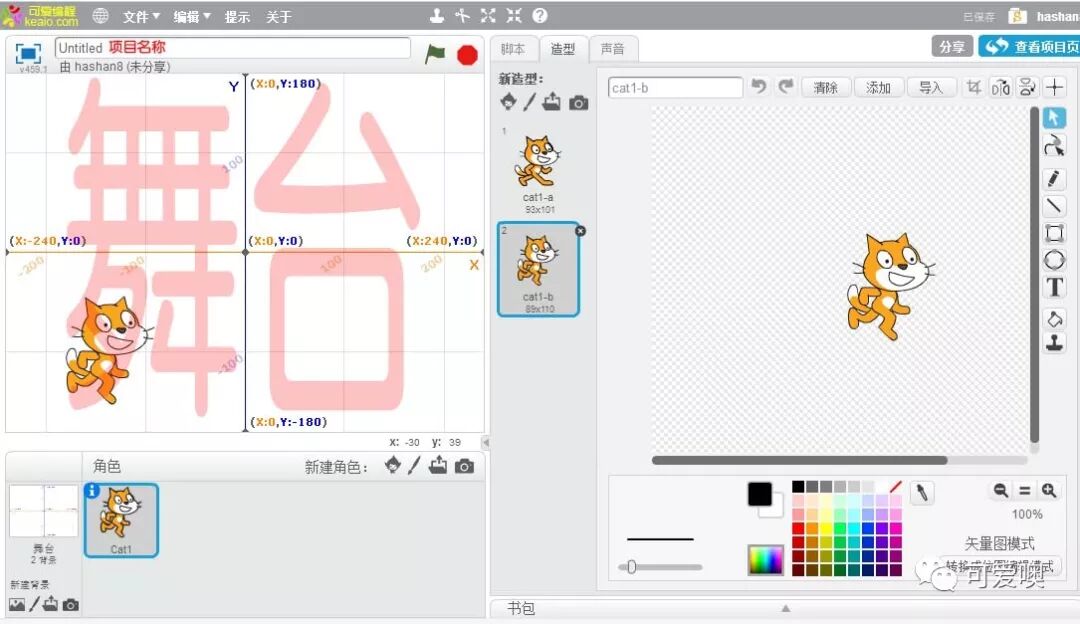Select the Pencil tool
The image size is (1080, 624).
click(1054, 178)
